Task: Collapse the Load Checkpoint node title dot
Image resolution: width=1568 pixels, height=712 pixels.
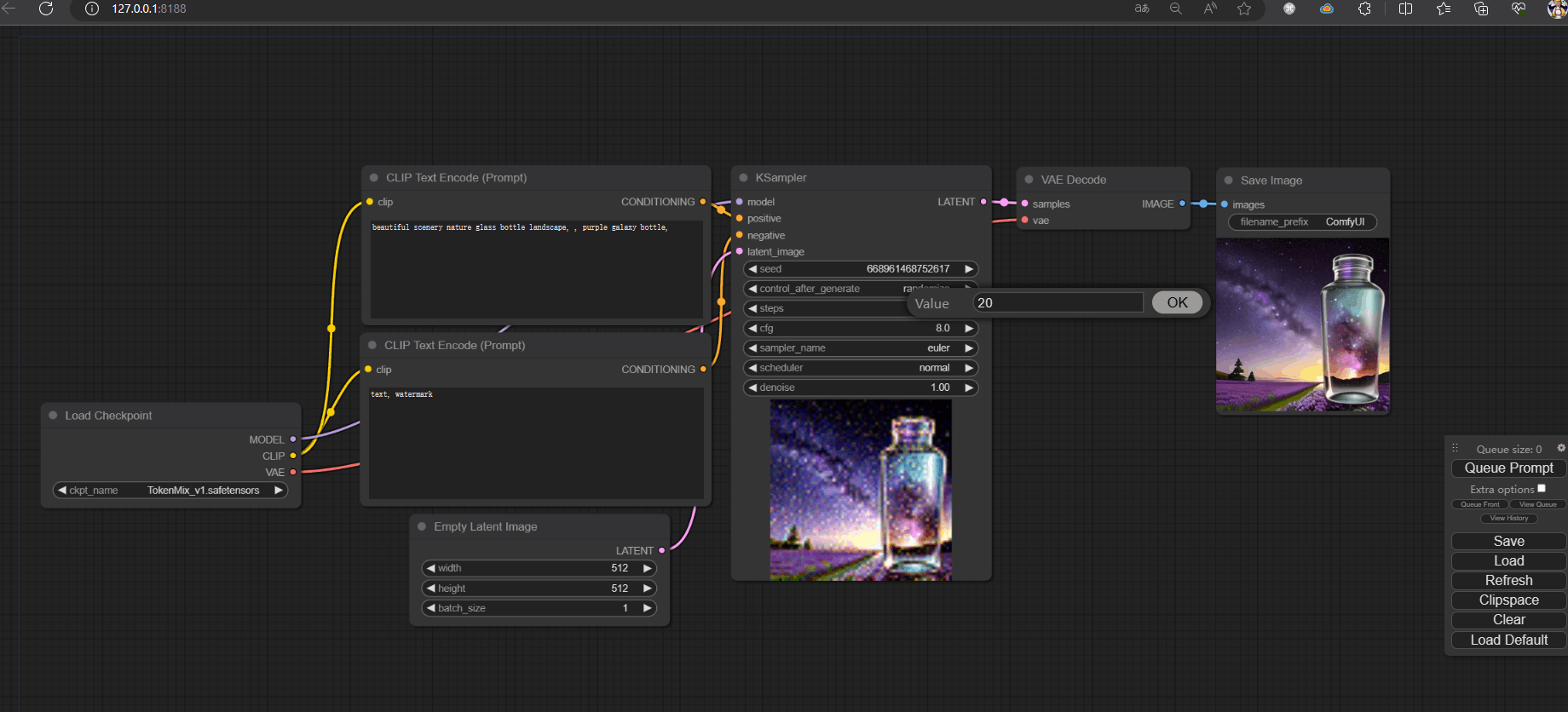Action: pos(53,416)
